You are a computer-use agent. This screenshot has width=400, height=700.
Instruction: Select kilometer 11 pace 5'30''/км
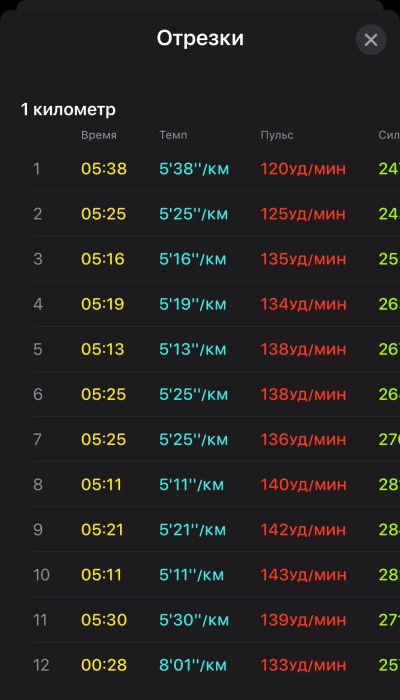(x=194, y=620)
